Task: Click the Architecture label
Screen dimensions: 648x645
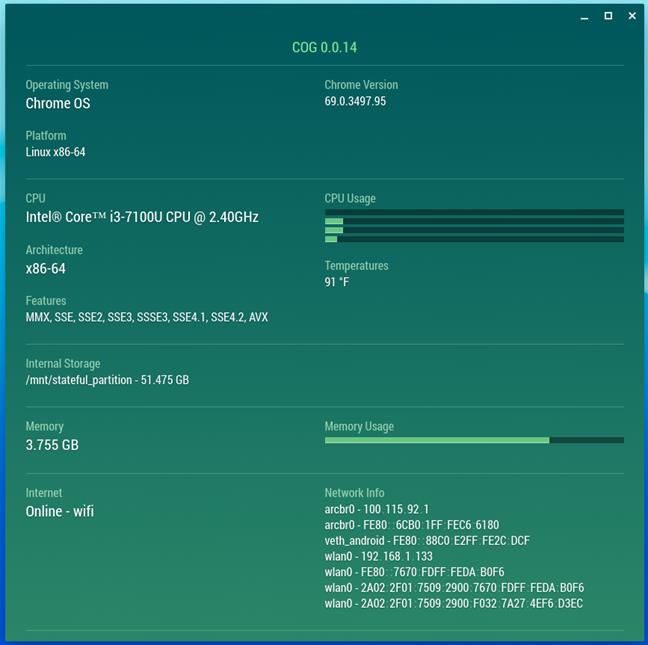Action: tap(54, 250)
